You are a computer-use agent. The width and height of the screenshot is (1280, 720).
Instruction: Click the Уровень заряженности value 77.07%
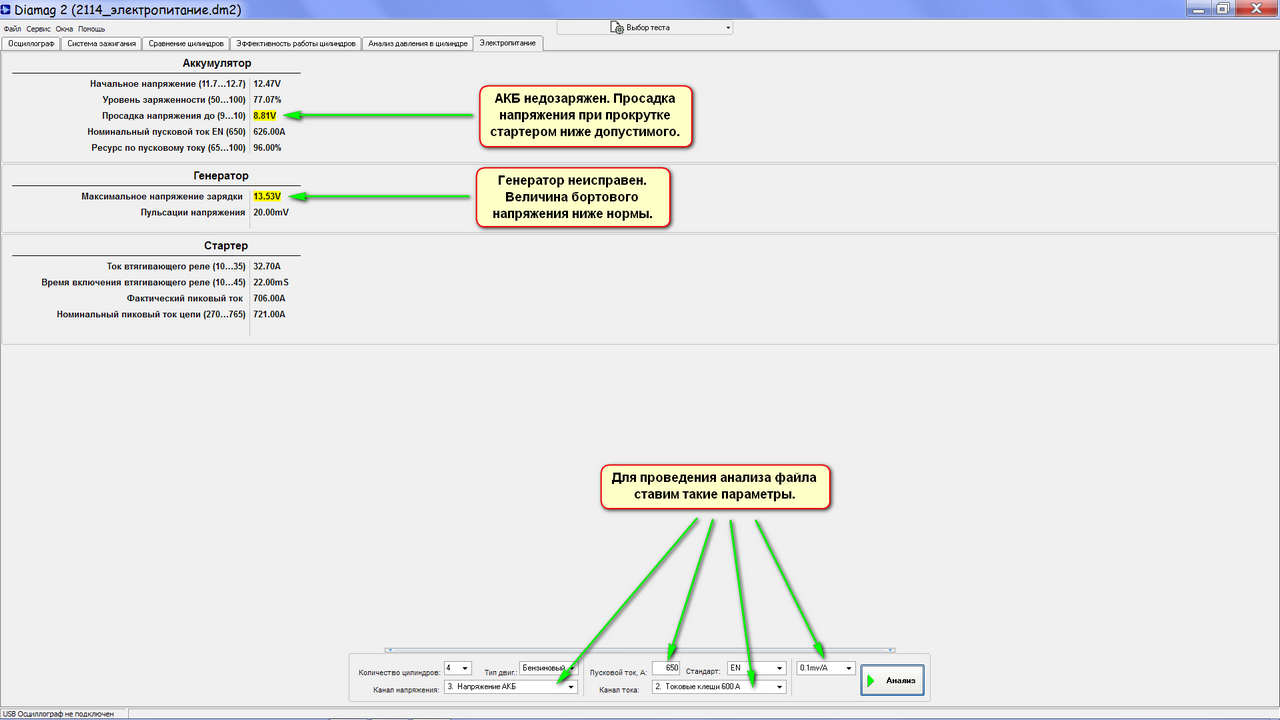coord(267,100)
